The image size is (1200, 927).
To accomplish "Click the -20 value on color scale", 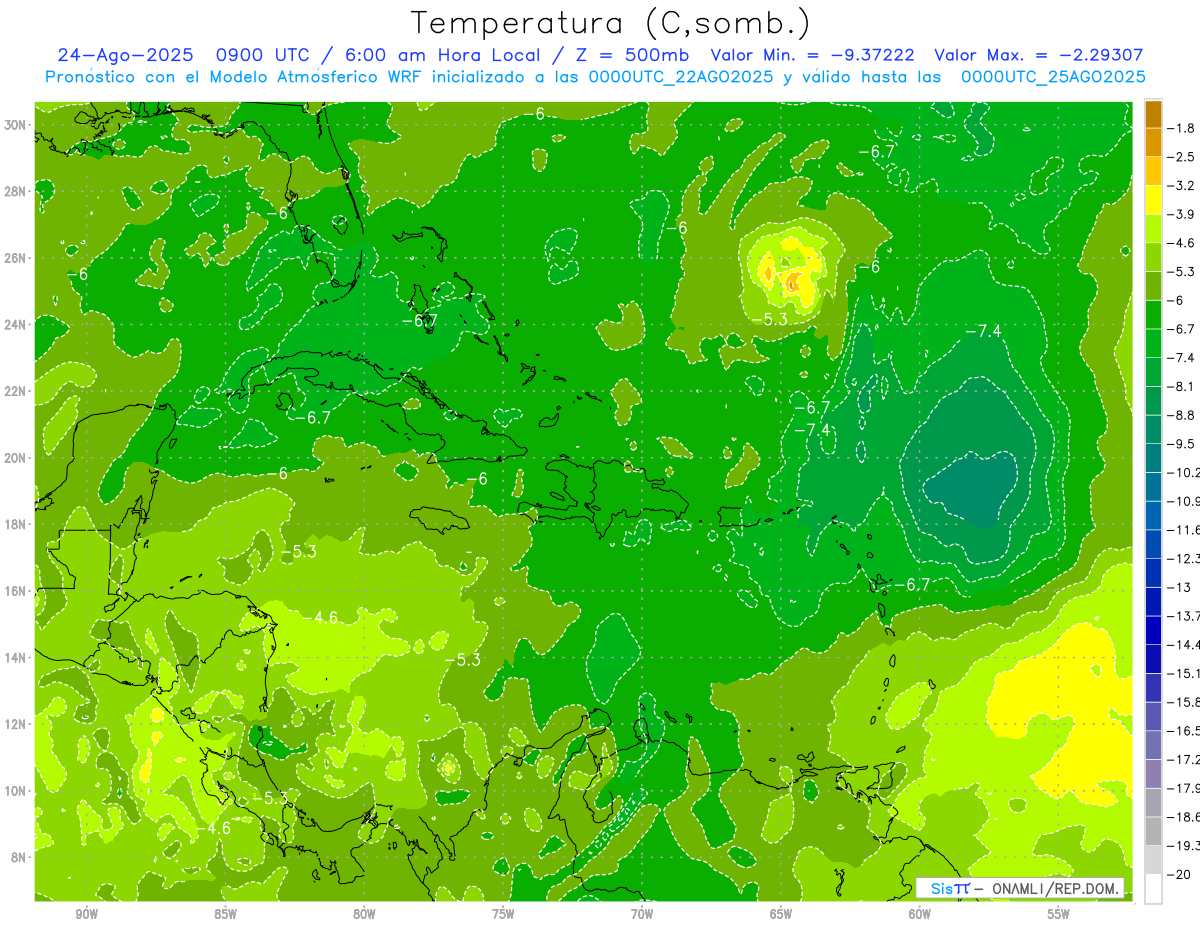I will point(1179,873).
